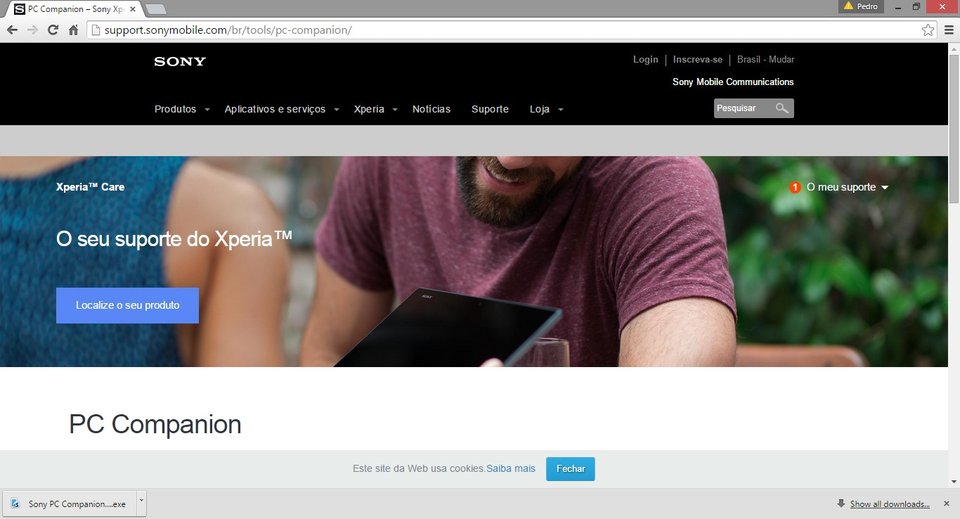960x519 pixels.
Task: Click the orange notification badge beside O meu suporte
Action: click(795, 187)
